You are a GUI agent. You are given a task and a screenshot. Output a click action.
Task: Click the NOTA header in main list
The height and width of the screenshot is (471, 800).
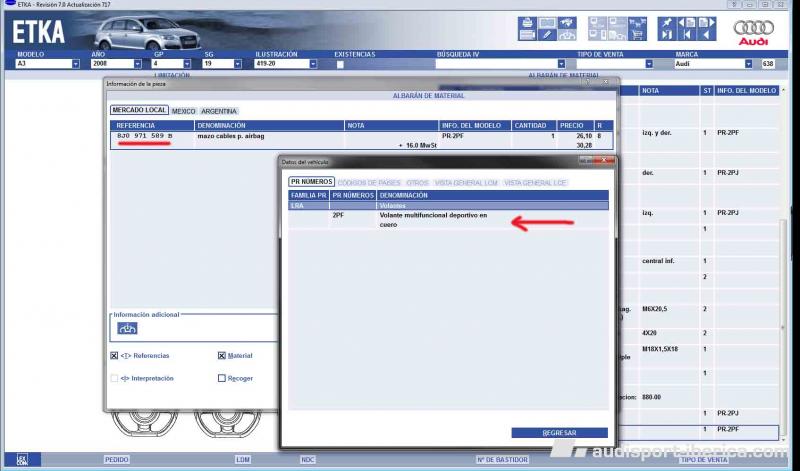(669, 91)
